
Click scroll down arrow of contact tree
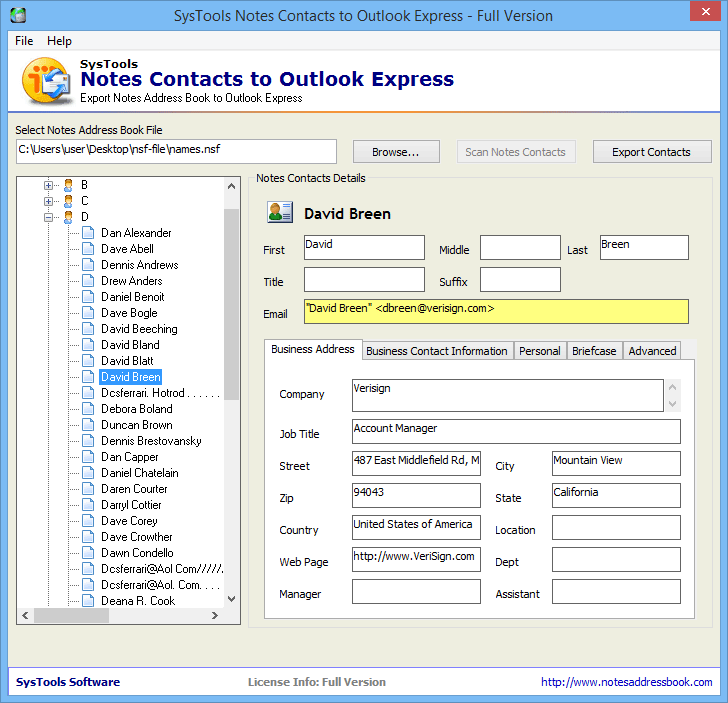(x=232, y=599)
